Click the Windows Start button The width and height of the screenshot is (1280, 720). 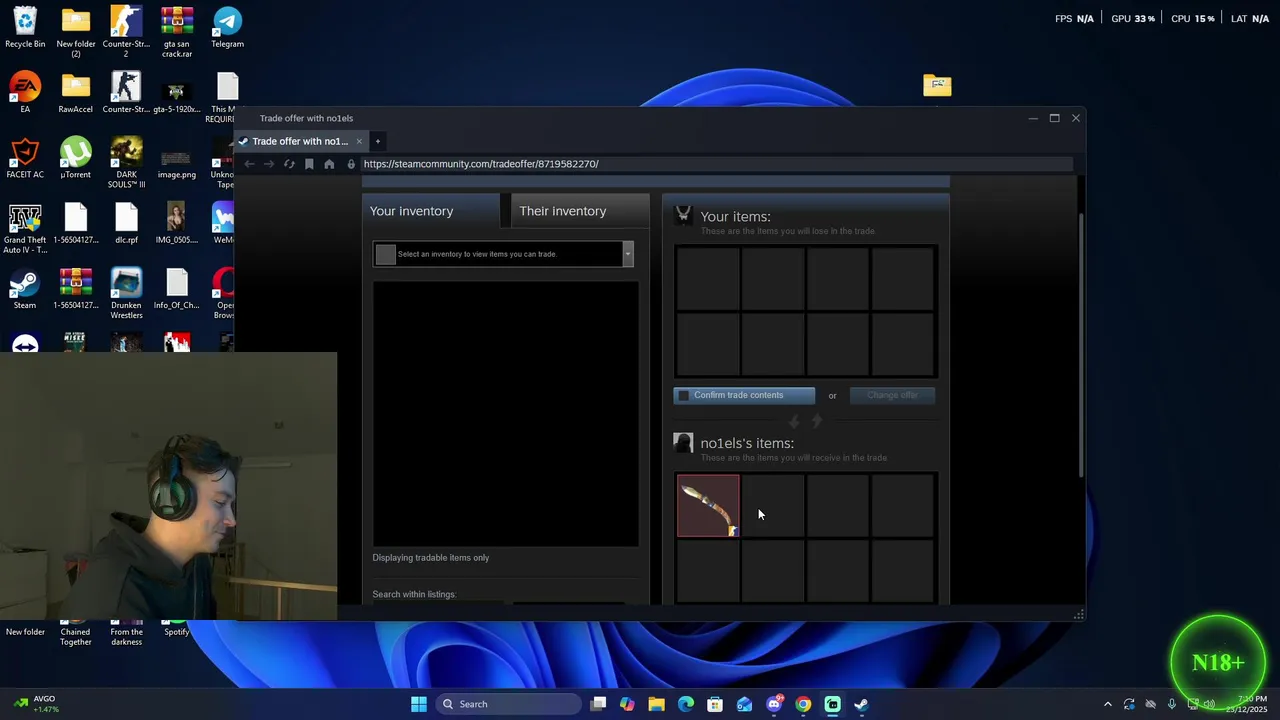[419, 704]
